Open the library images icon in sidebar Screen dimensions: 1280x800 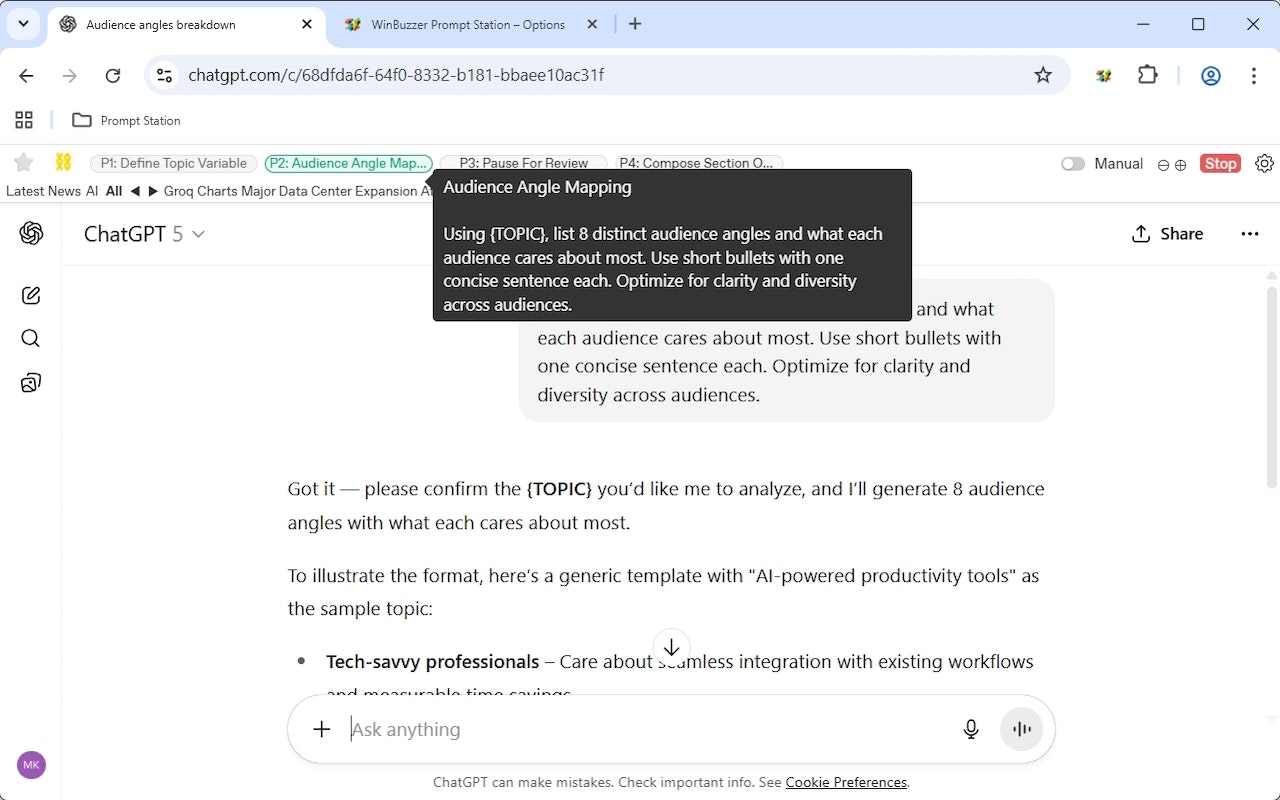coord(30,382)
